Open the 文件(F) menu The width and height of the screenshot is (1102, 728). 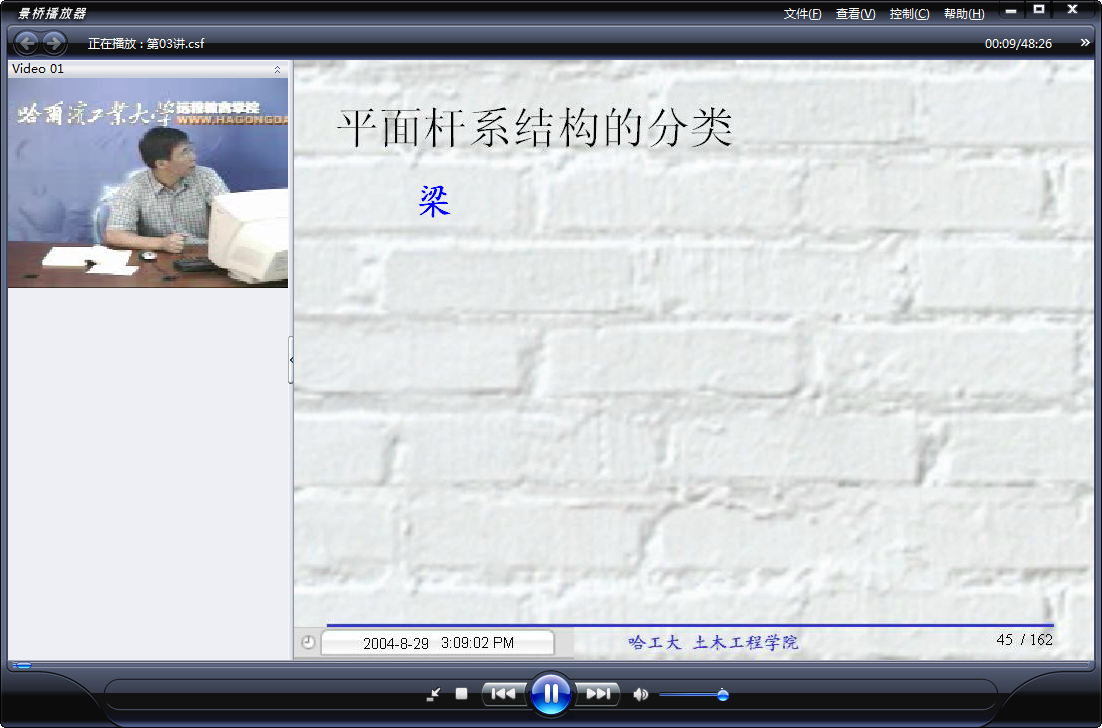tap(803, 14)
